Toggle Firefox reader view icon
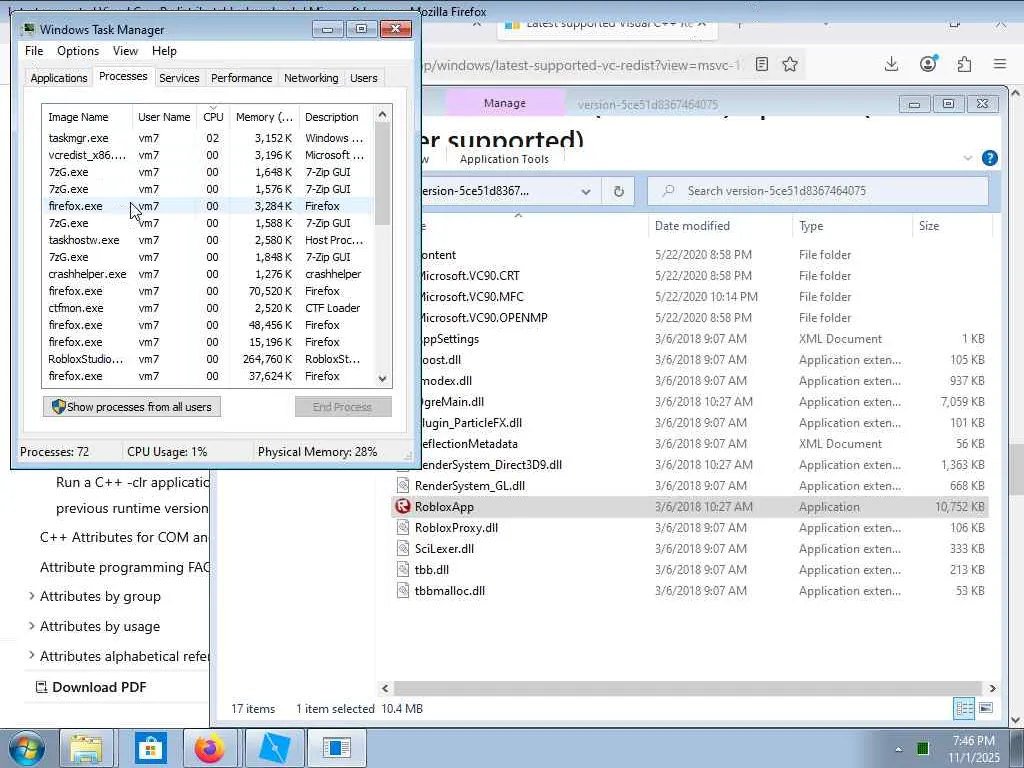 761,64
